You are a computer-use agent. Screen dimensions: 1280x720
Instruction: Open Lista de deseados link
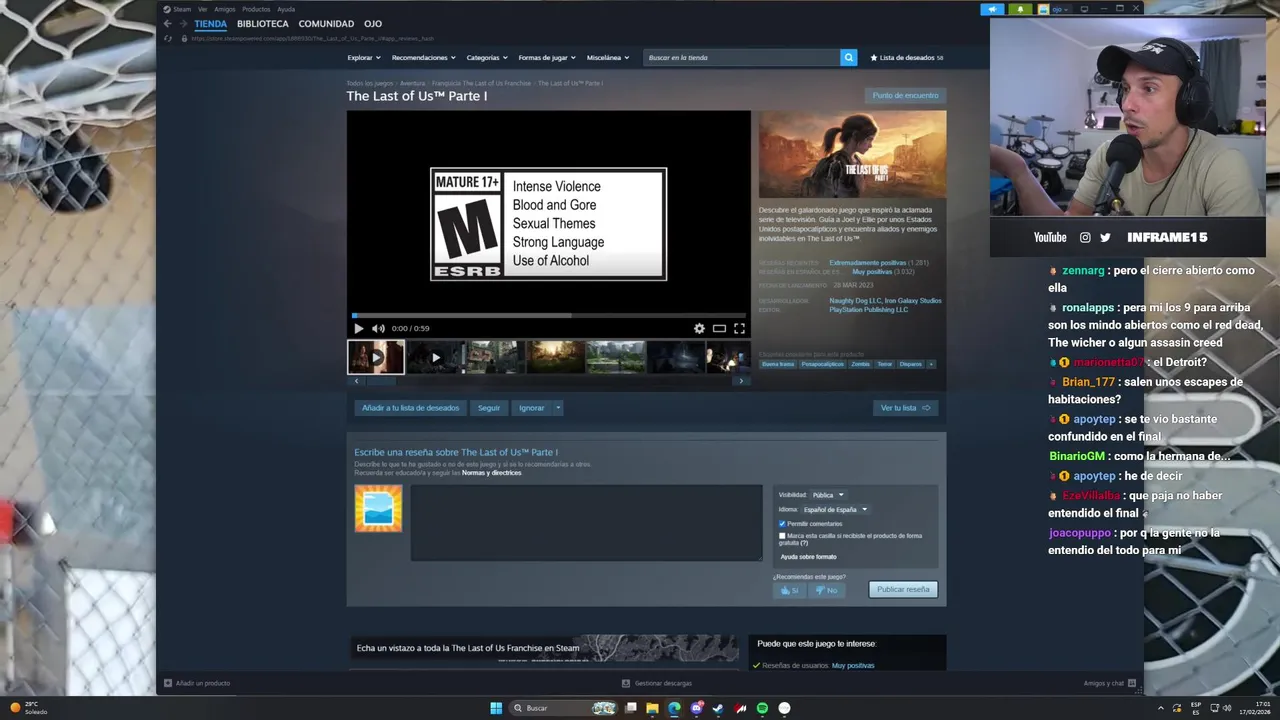tap(907, 58)
